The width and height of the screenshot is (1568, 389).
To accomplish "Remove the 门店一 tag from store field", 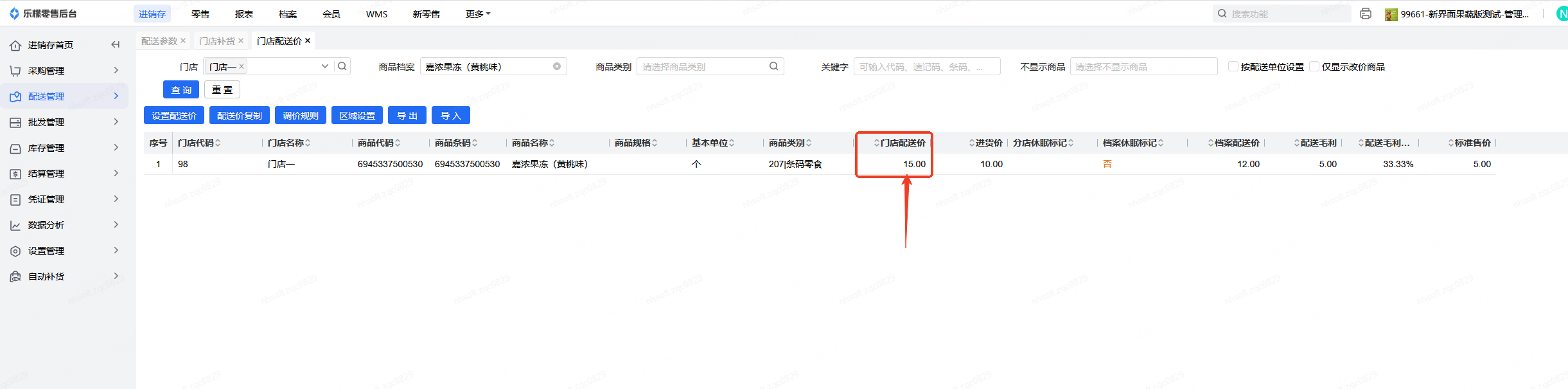I will point(242,66).
